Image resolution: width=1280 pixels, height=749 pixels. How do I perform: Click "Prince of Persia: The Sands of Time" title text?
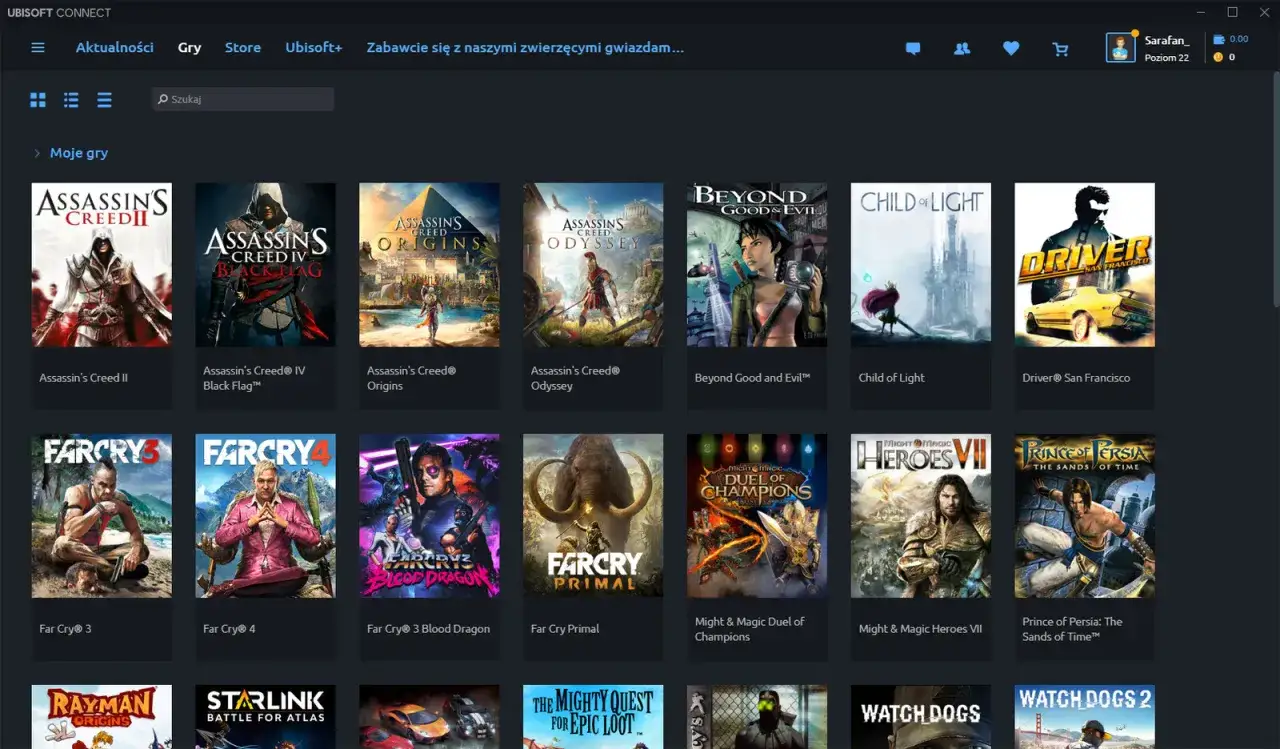[1072, 629]
